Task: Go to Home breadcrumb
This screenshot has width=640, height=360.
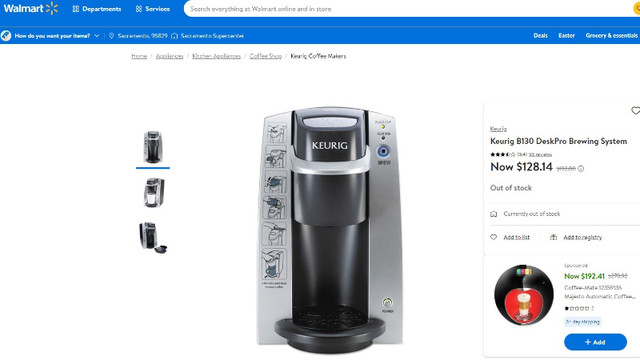Action: (x=139, y=56)
